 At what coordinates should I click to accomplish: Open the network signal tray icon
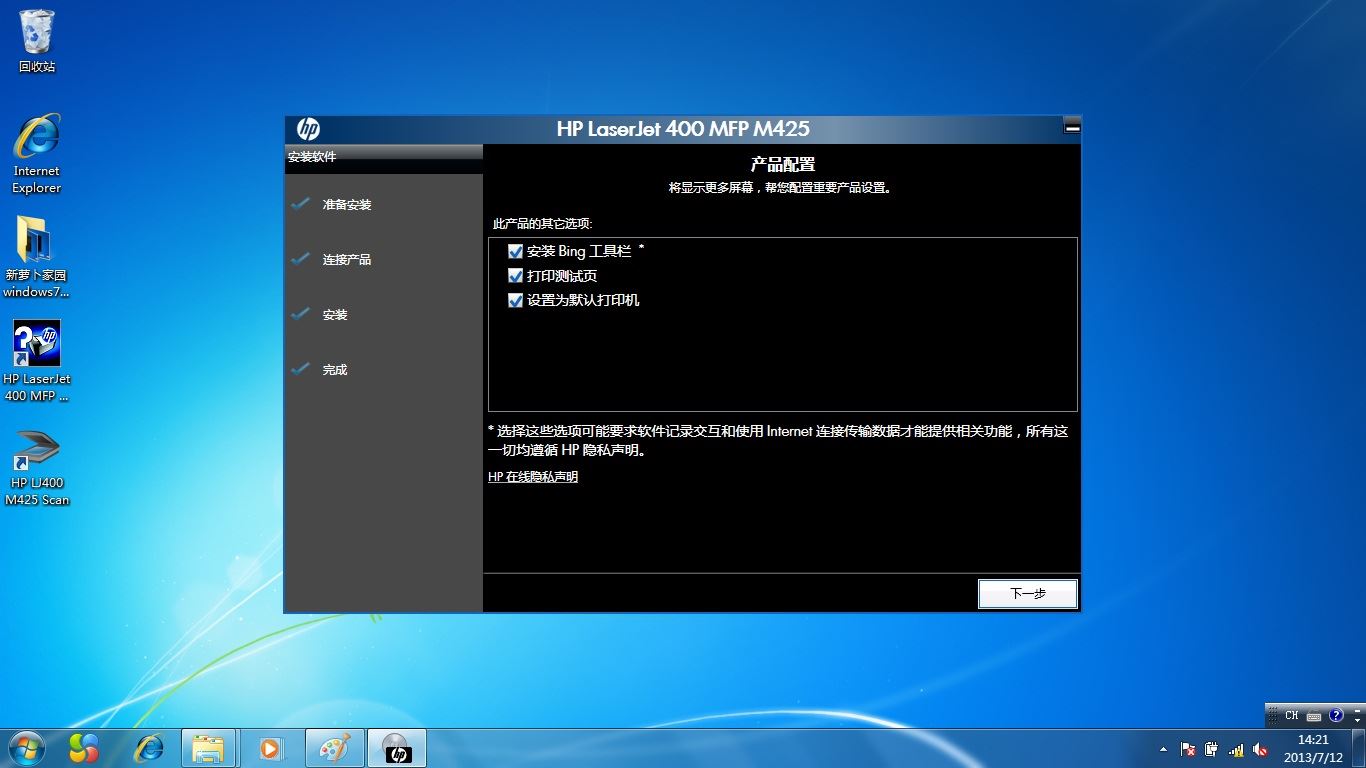coord(1236,749)
